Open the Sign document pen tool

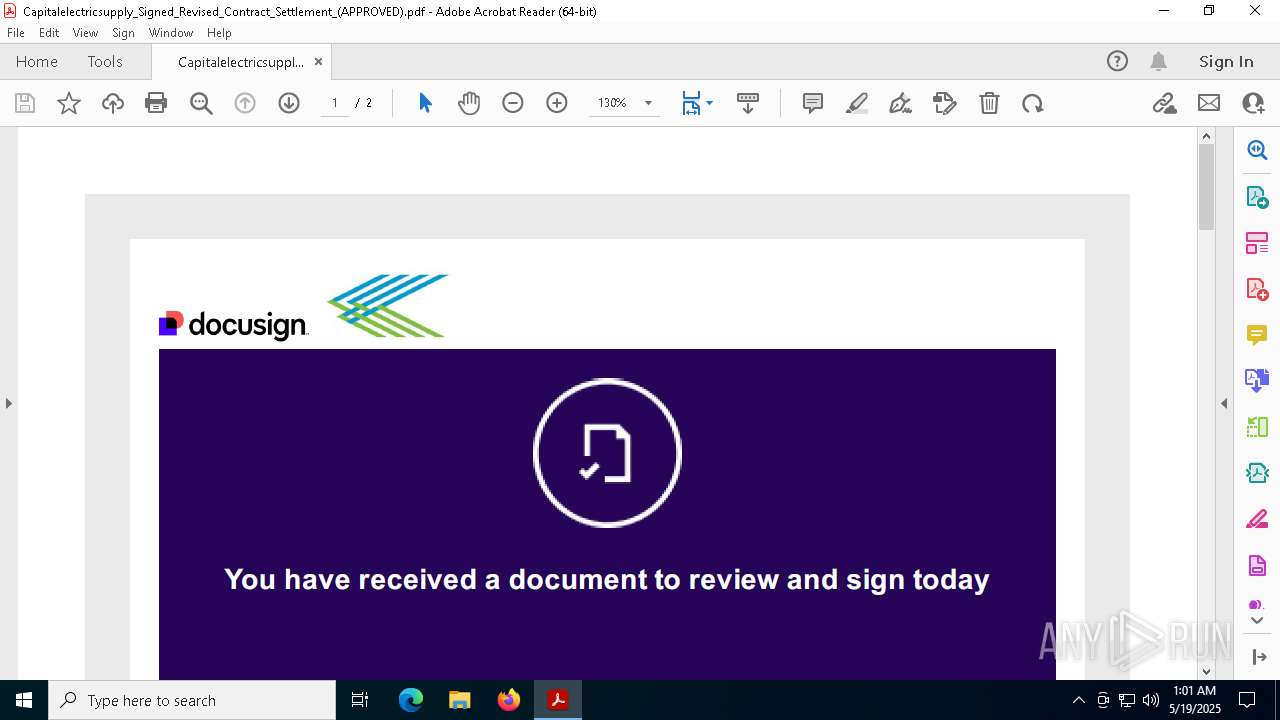pyautogui.click(x=901, y=103)
